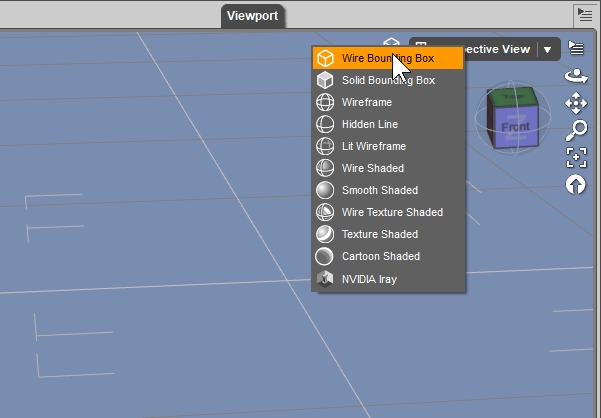Select Texture Shaded draw style
601x418 pixels.
click(388, 234)
